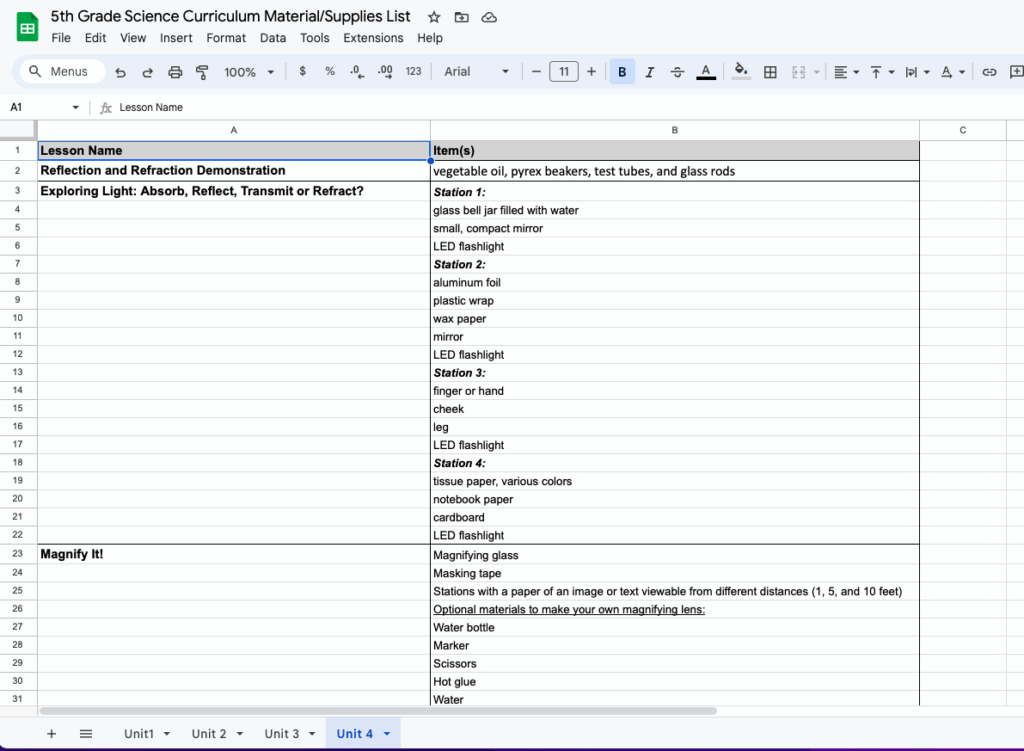
Task: Click the font size field showing 11
Action: point(564,72)
